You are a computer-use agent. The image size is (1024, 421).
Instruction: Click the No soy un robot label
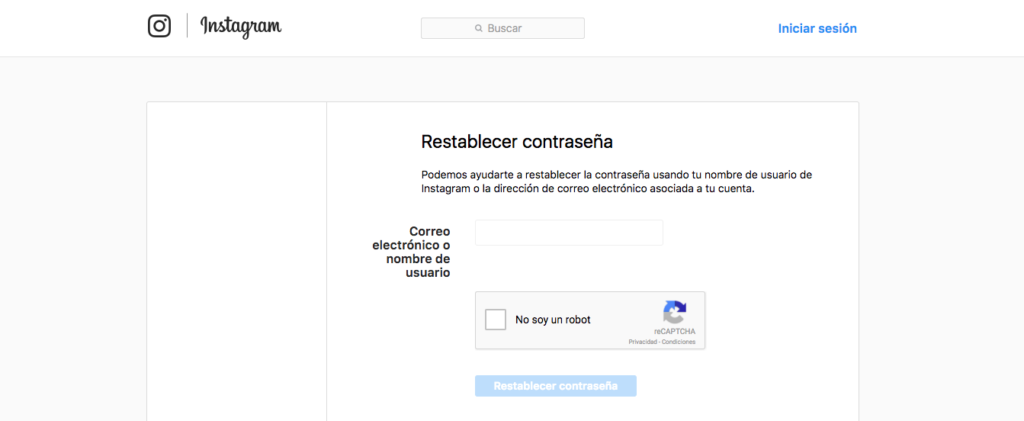coord(552,320)
